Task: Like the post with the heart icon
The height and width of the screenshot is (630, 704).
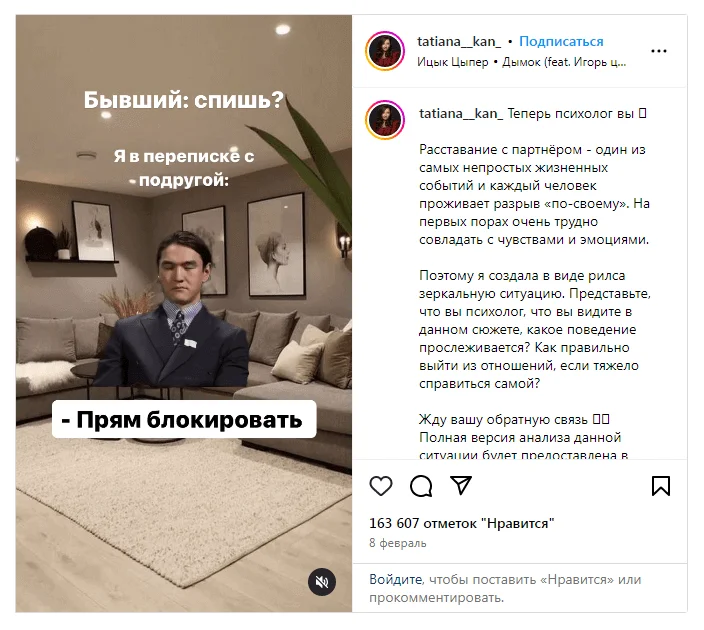Action: click(381, 486)
